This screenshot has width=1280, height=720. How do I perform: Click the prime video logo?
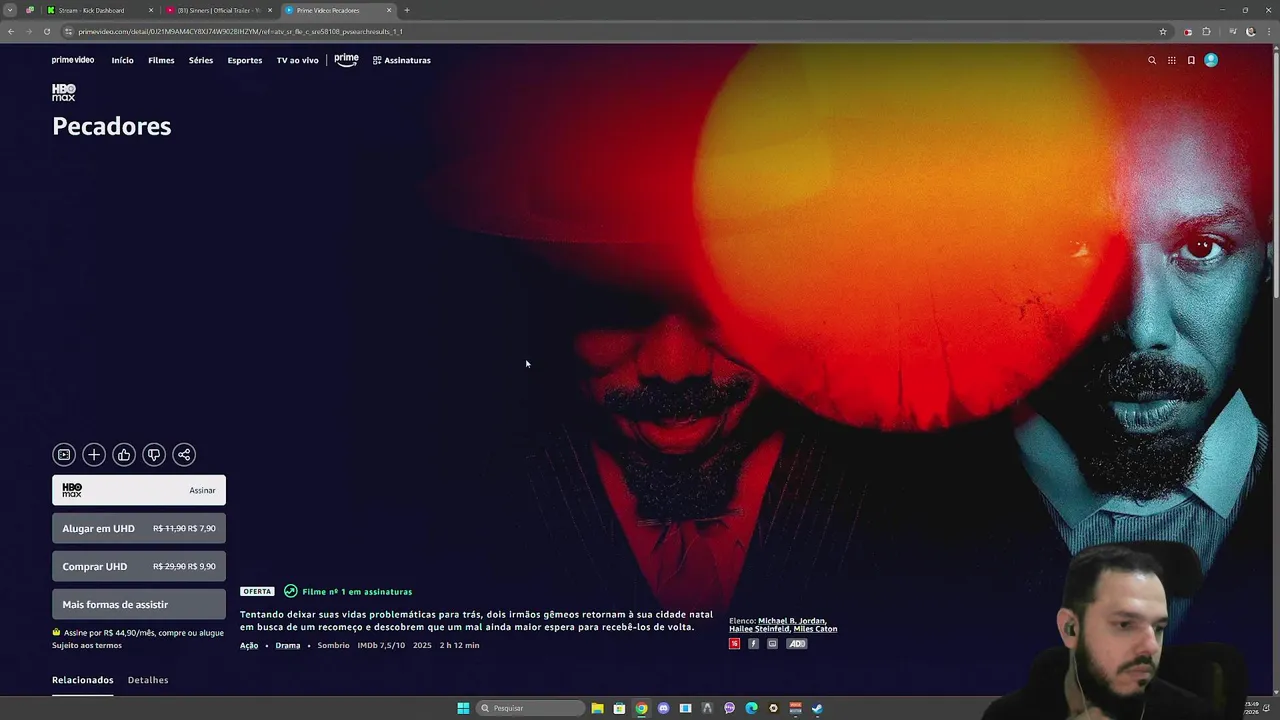(x=73, y=60)
